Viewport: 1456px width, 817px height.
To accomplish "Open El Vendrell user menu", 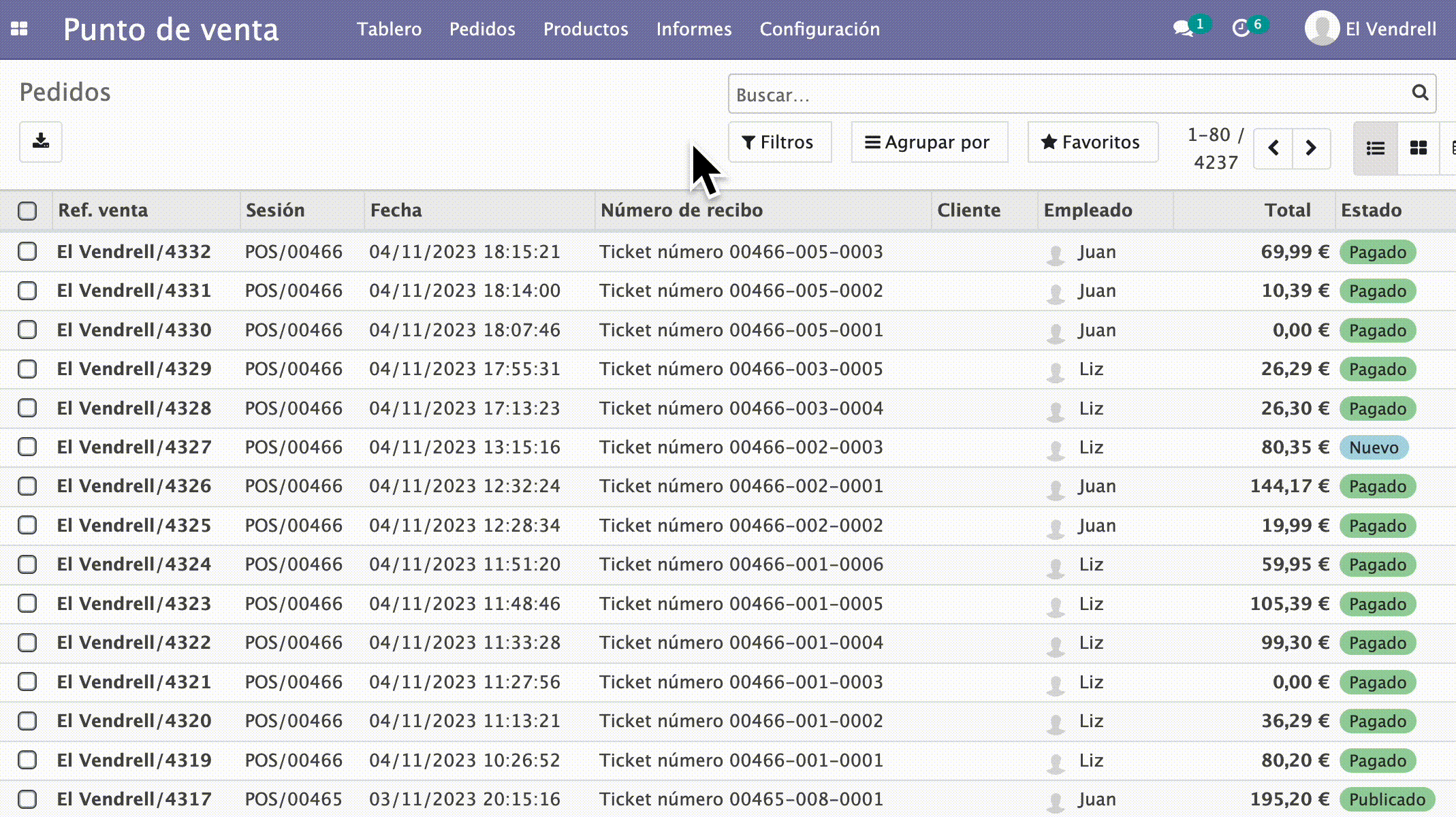I will click(1370, 29).
